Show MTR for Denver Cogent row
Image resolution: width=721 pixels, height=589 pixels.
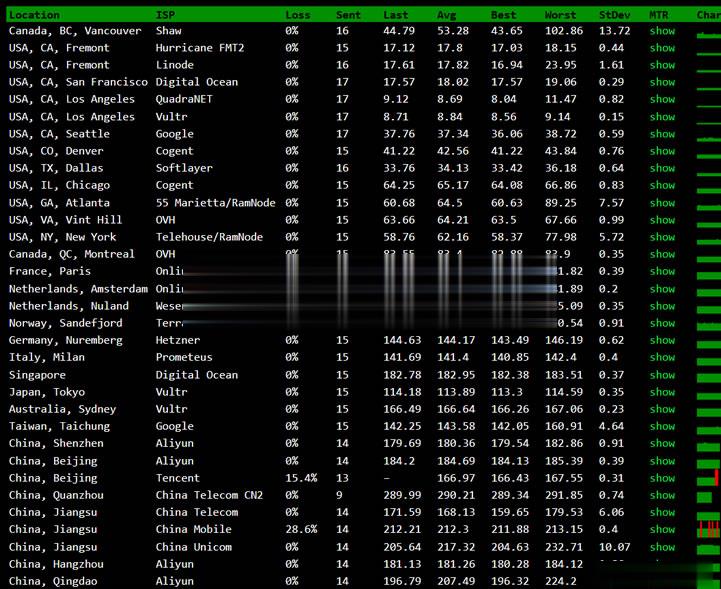662,151
